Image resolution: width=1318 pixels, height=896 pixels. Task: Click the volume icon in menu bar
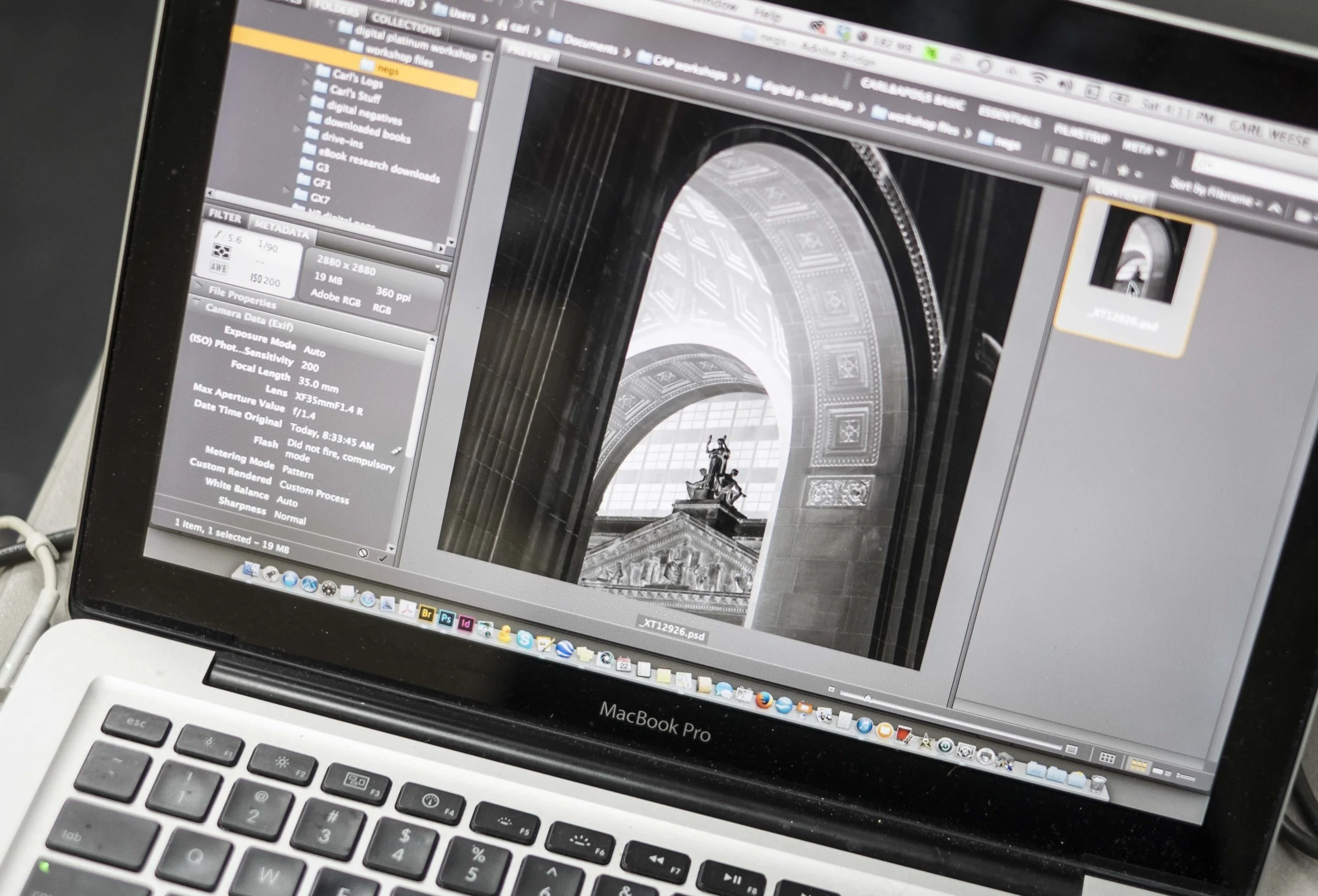tap(1064, 84)
